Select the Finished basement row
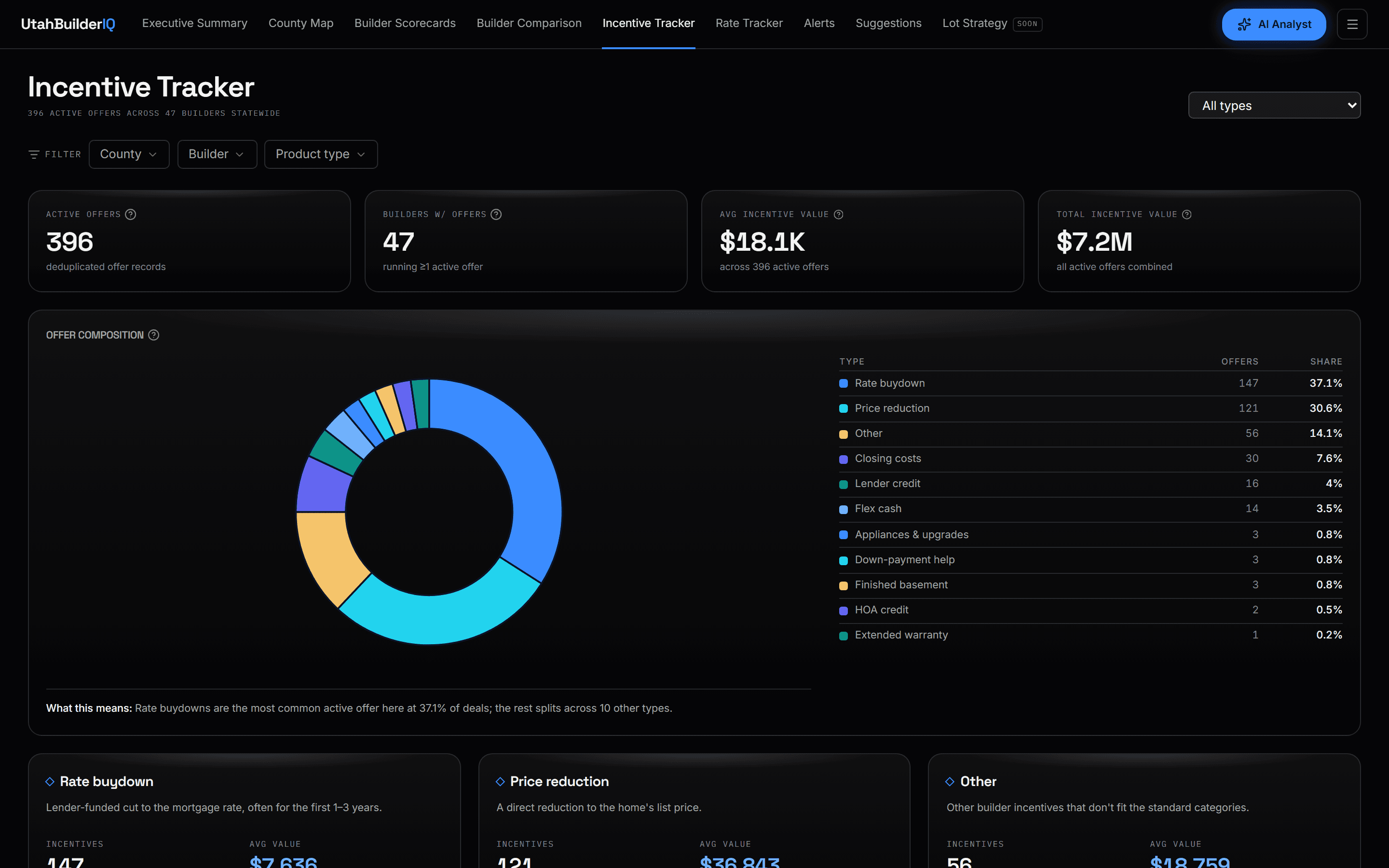The width and height of the screenshot is (1389, 868). (x=1090, y=585)
